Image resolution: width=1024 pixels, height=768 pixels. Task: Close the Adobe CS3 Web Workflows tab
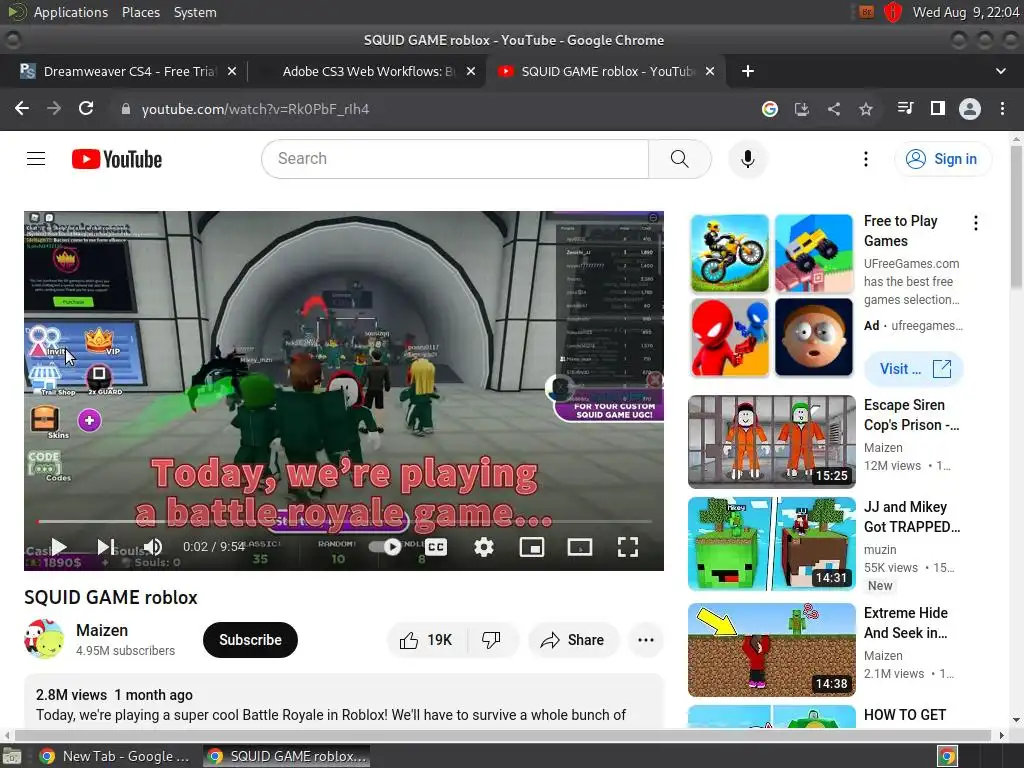coord(471,71)
